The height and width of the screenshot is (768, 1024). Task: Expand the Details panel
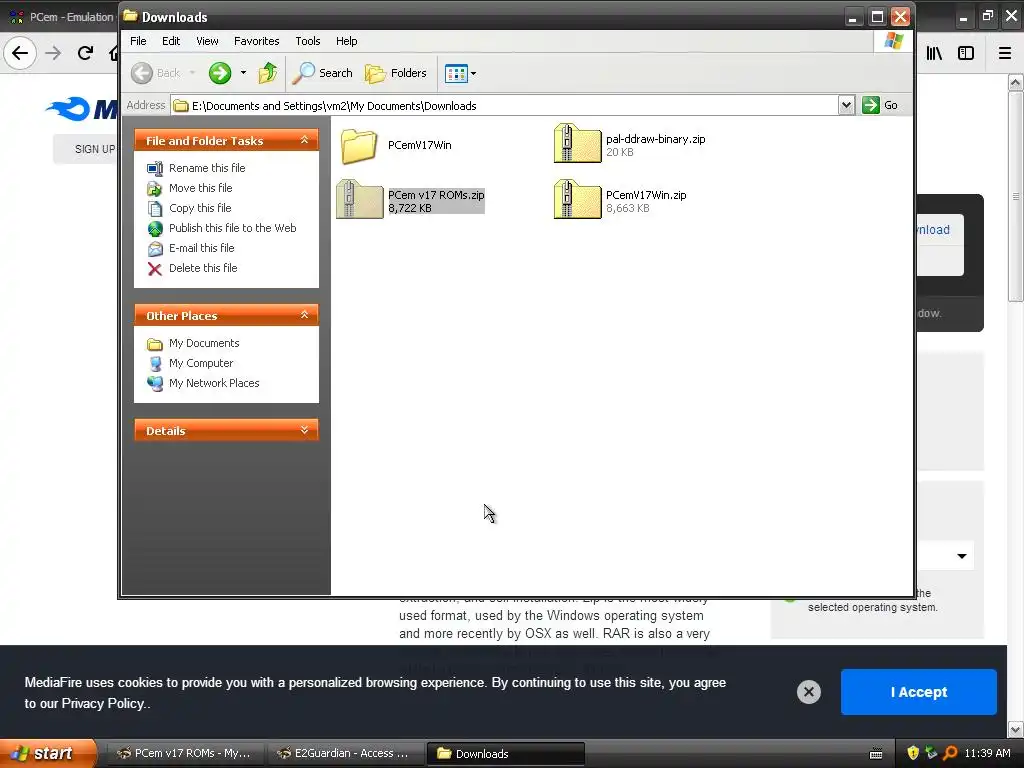pos(304,430)
